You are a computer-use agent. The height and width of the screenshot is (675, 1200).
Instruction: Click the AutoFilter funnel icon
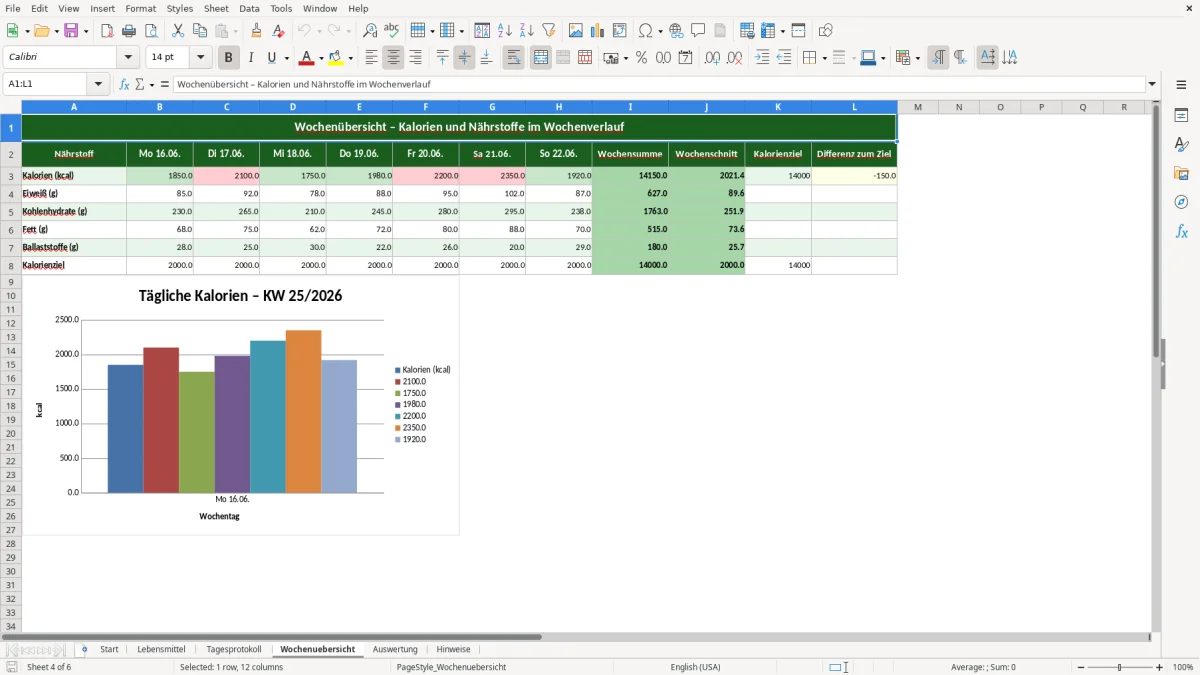(549, 31)
